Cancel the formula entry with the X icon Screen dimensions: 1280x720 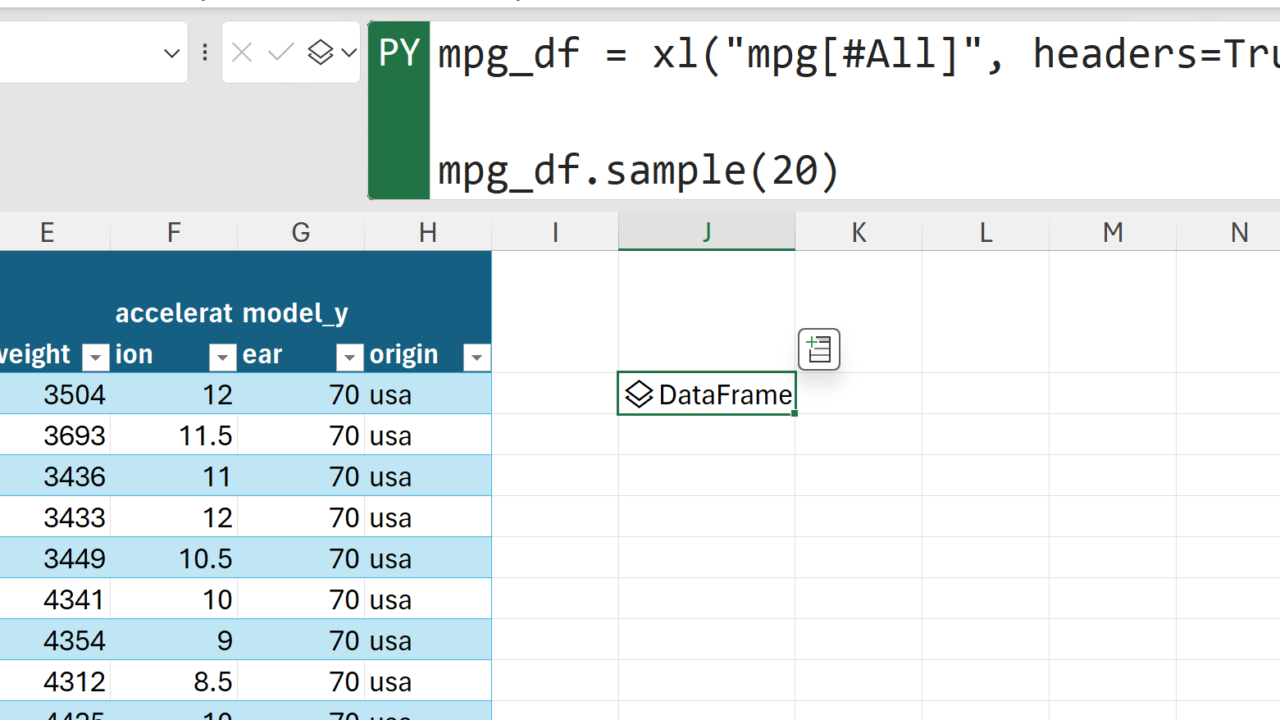(x=242, y=53)
